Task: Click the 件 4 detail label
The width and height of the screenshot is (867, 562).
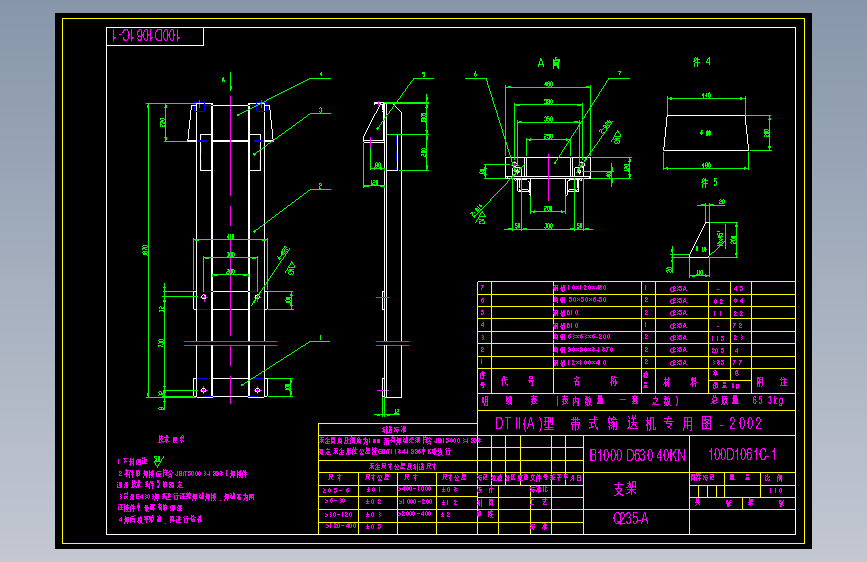Action: [702, 62]
